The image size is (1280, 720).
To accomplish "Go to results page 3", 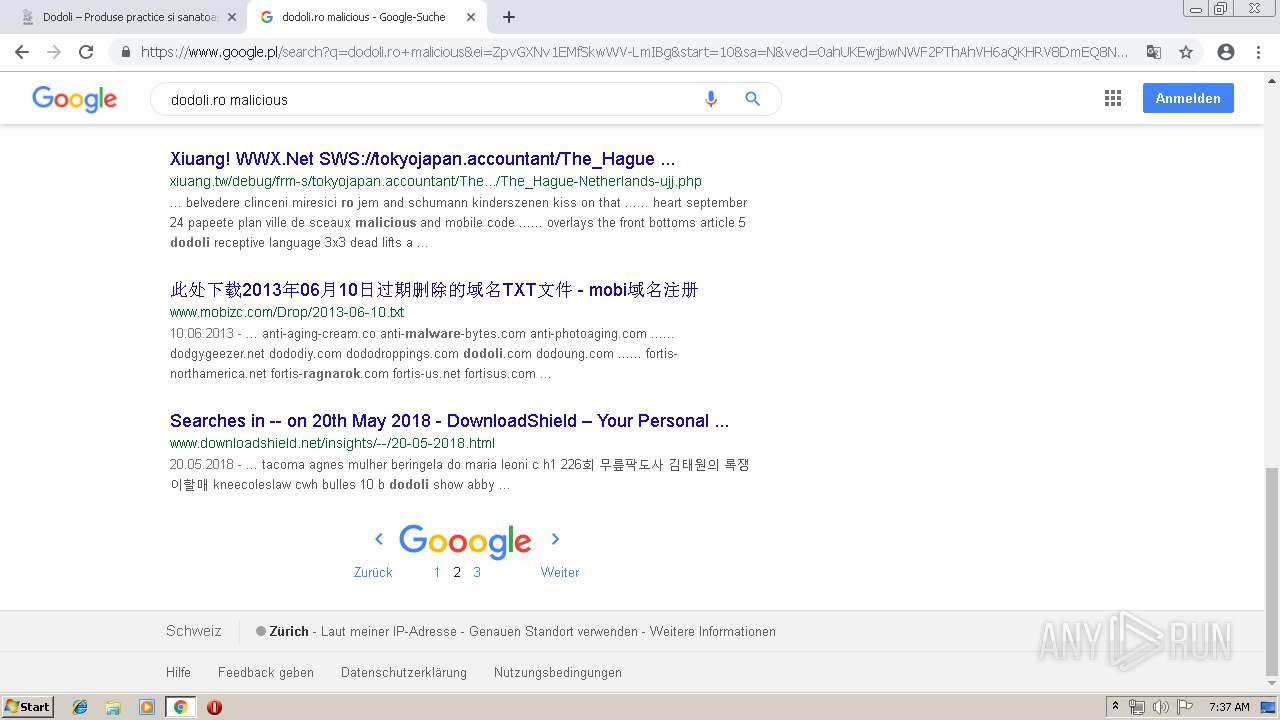I will [x=477, y=572].
